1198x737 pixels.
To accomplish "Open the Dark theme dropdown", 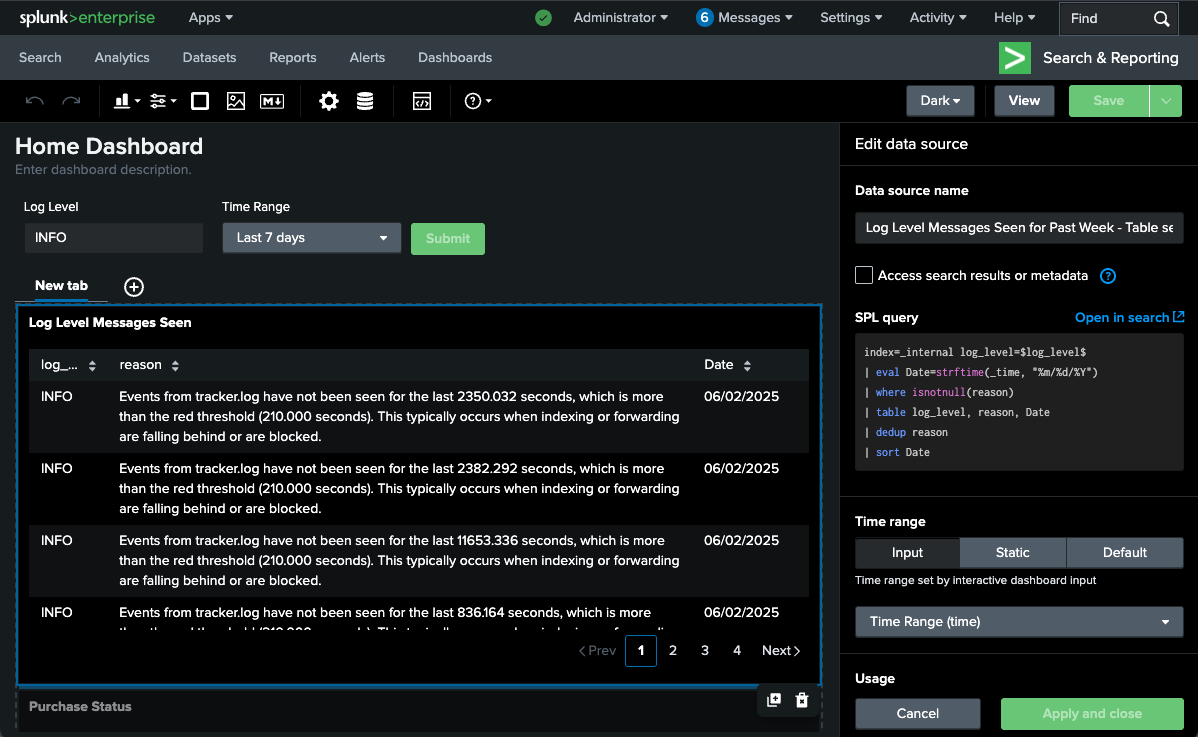I will [x=941, y=101].
